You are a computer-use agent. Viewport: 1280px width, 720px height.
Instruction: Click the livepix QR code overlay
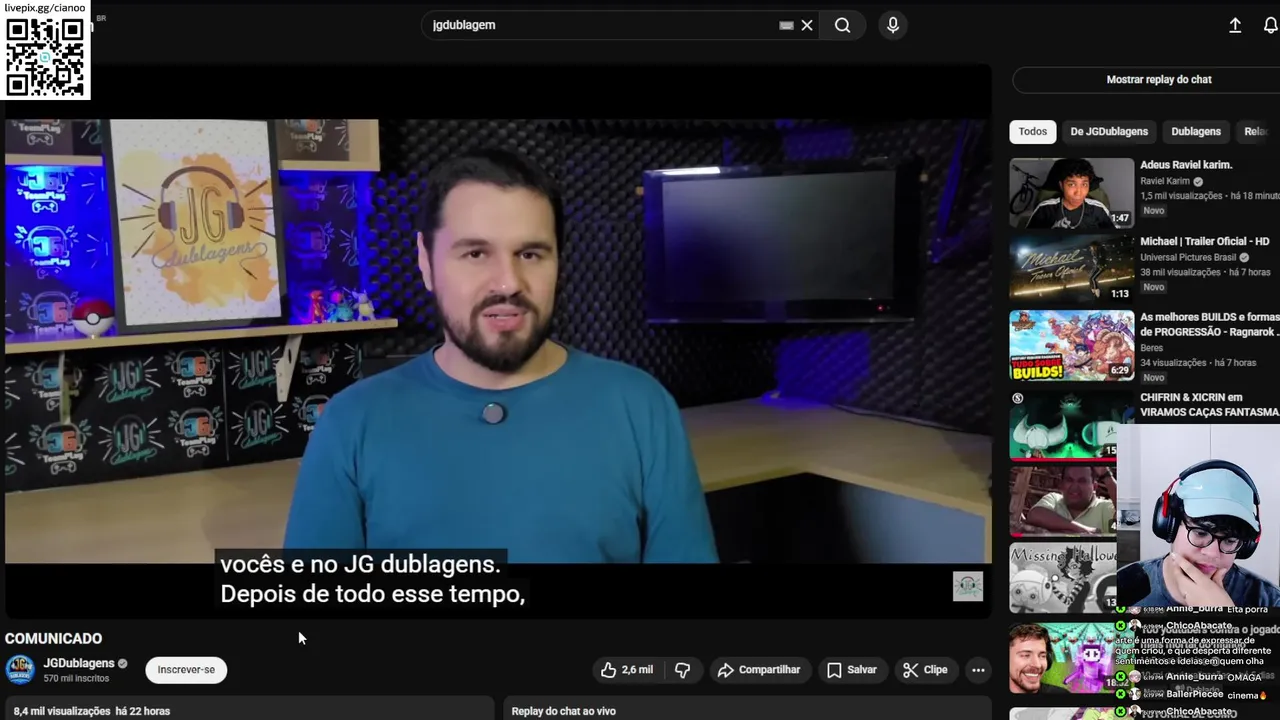(45, 57)
